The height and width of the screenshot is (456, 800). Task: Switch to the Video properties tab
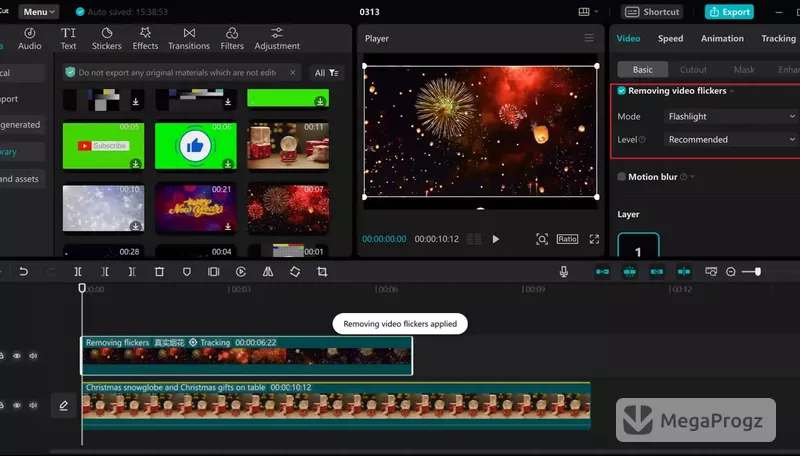coord(628,38)
